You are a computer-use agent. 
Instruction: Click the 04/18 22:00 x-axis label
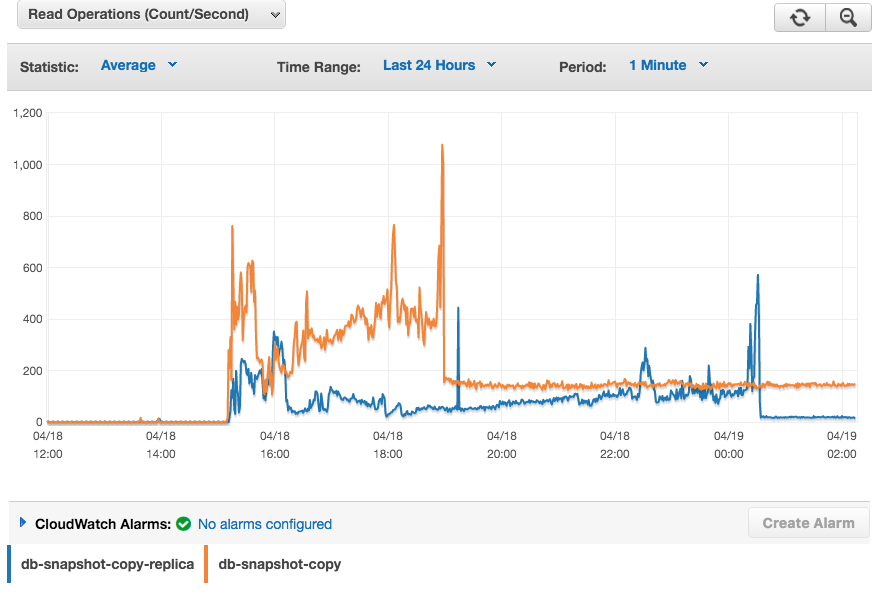coord(615,445)
